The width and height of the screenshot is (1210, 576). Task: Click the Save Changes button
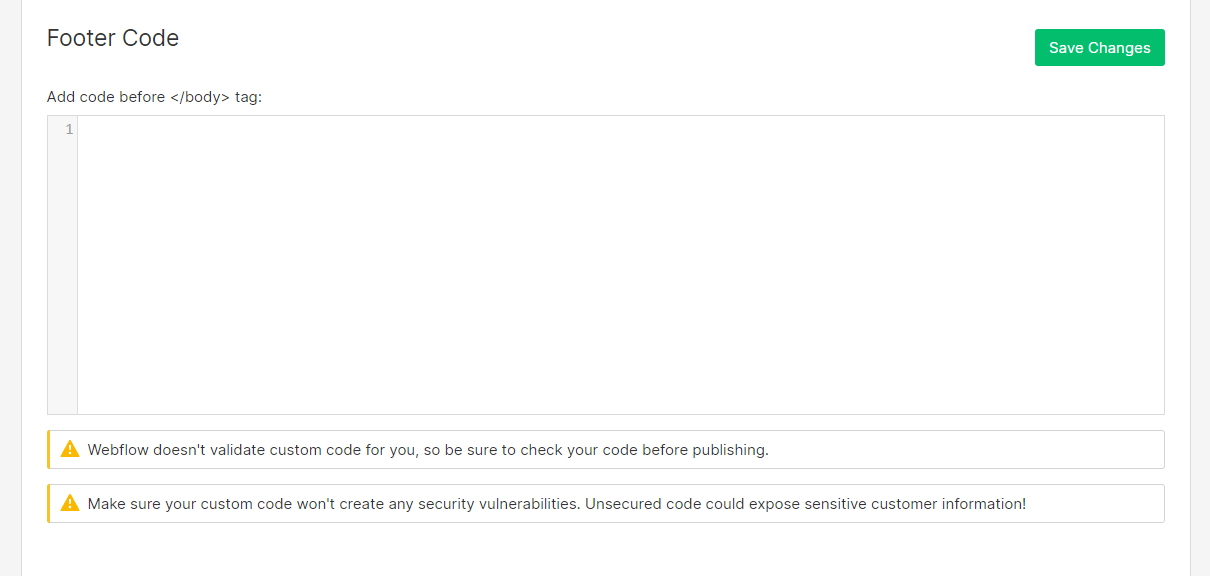1099,48
